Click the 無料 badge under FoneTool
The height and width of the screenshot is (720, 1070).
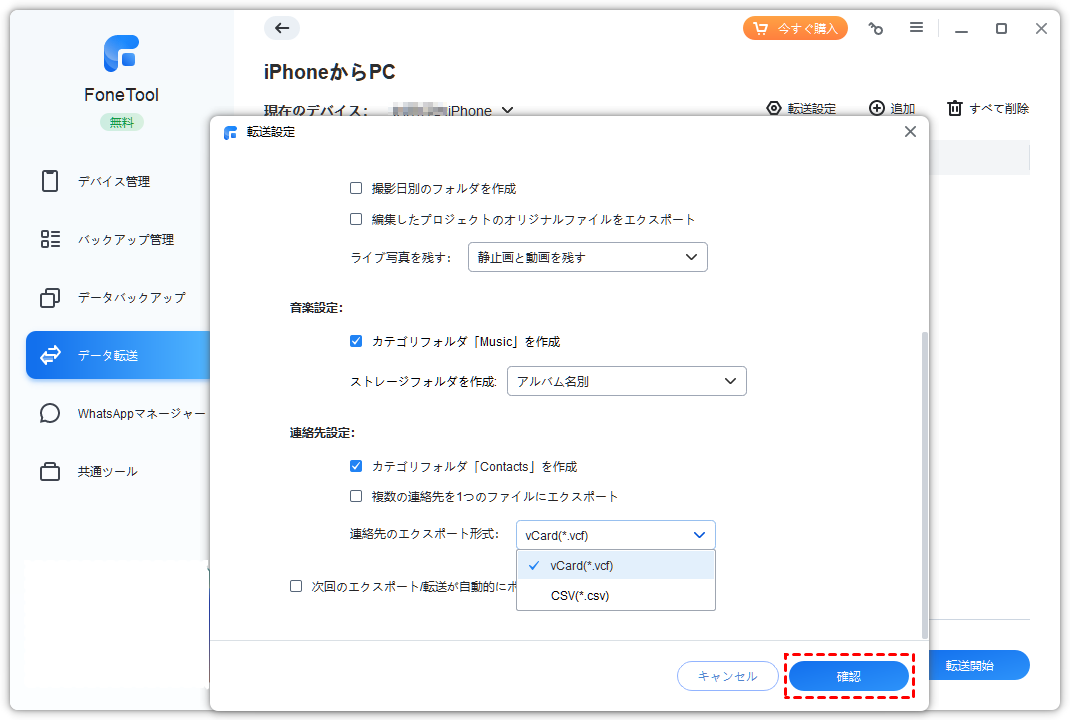(x=121, y=122)
